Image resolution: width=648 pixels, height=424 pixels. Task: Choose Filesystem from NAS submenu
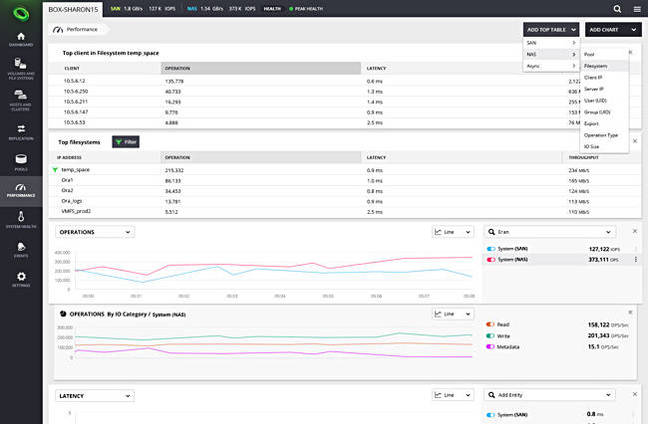pos(605,66)
